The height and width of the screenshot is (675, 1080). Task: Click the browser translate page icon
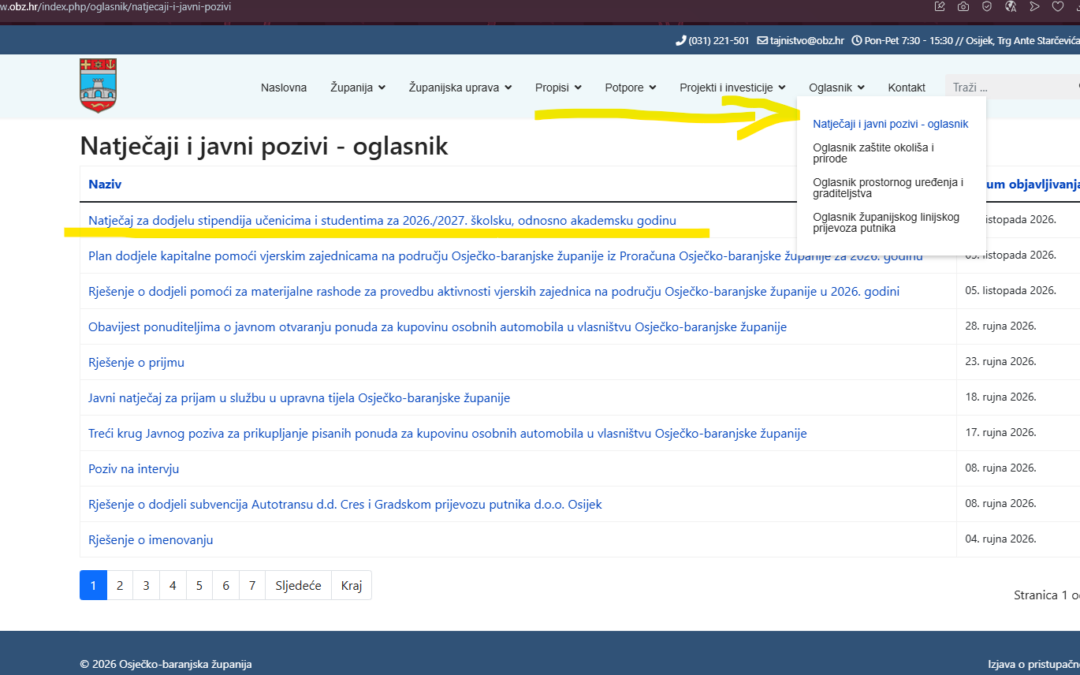coord(1010,6)
